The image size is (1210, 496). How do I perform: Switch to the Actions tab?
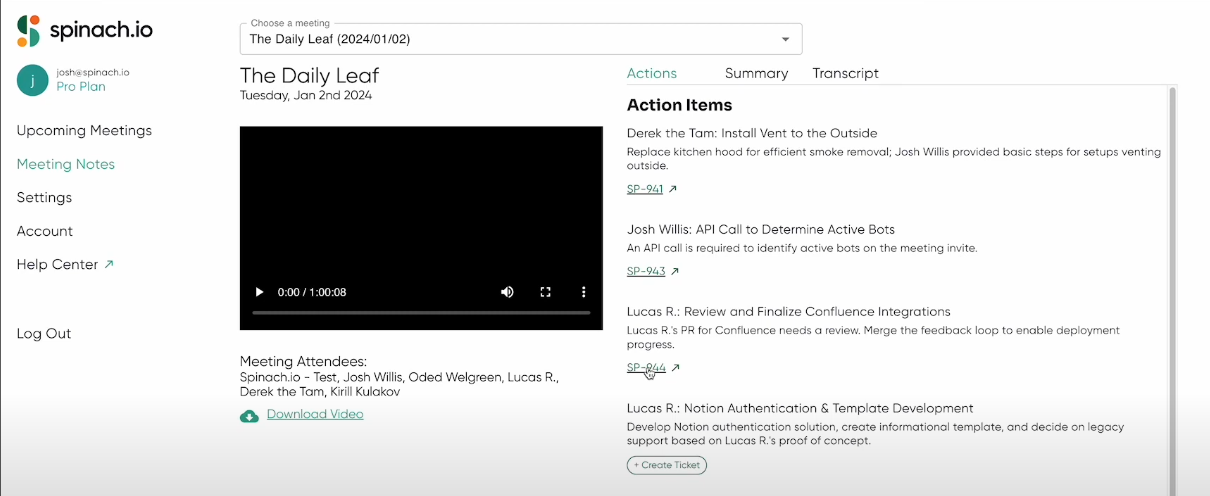(652, 73)
